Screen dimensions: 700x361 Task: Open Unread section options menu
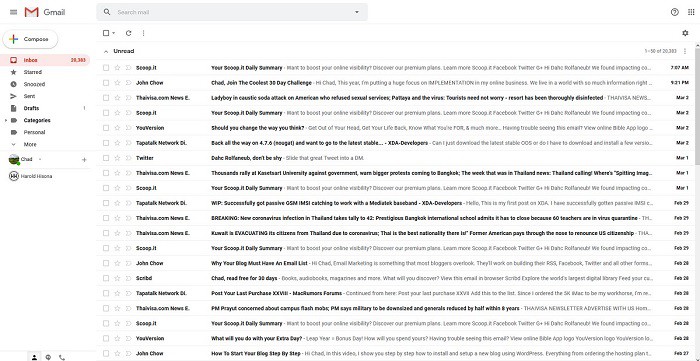coord(685,51)
